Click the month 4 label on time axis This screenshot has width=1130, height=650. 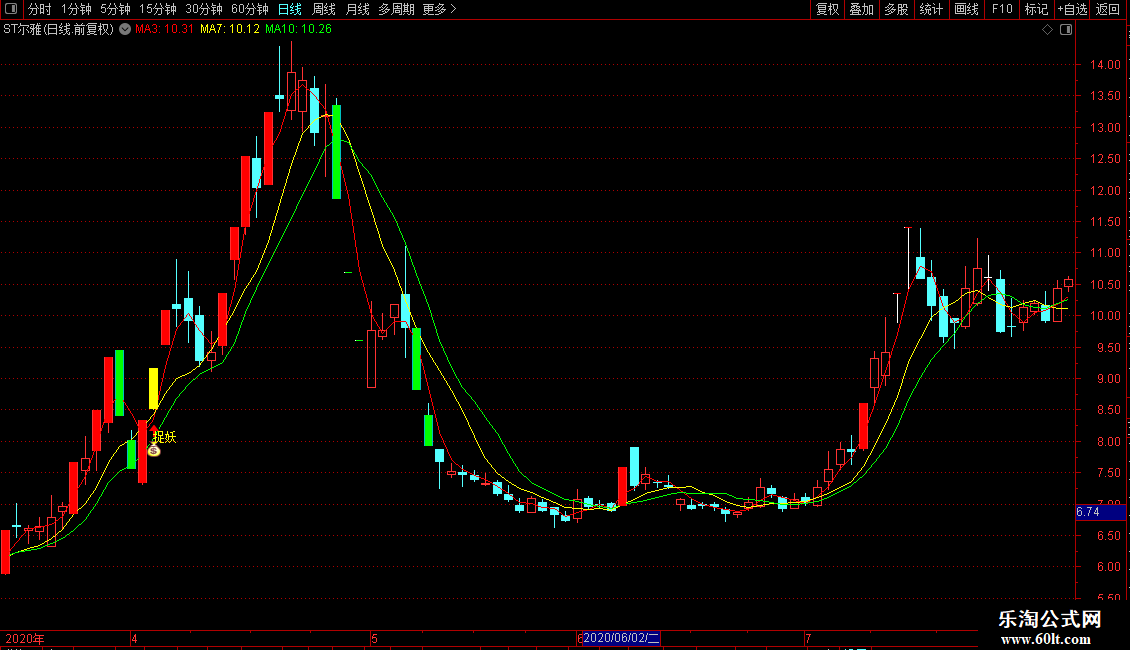134,638
